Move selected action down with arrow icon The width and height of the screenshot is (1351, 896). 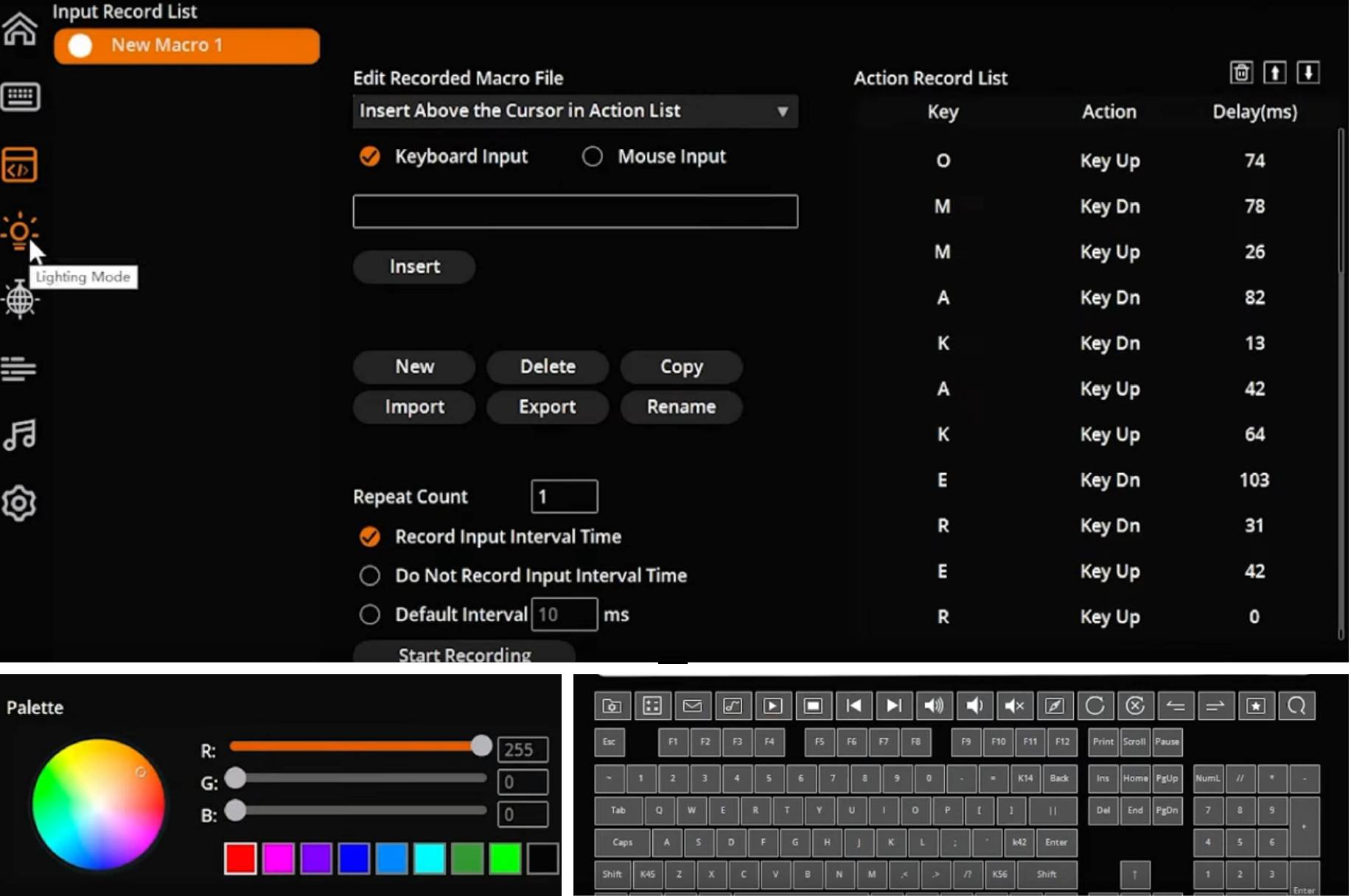pyautogui.click(x=1308, y=73)
